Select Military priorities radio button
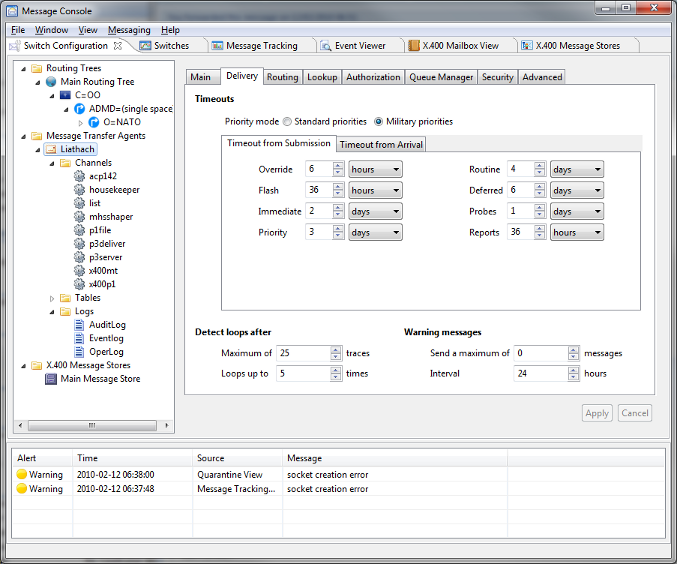 379,122
